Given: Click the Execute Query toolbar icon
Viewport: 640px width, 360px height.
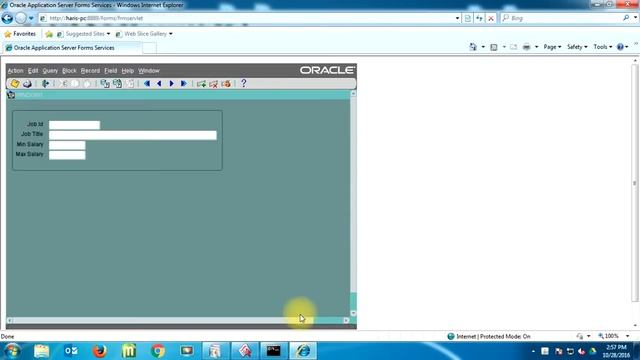Looking at the screenshot, I should pyautogui.click(x=117, y=84).
